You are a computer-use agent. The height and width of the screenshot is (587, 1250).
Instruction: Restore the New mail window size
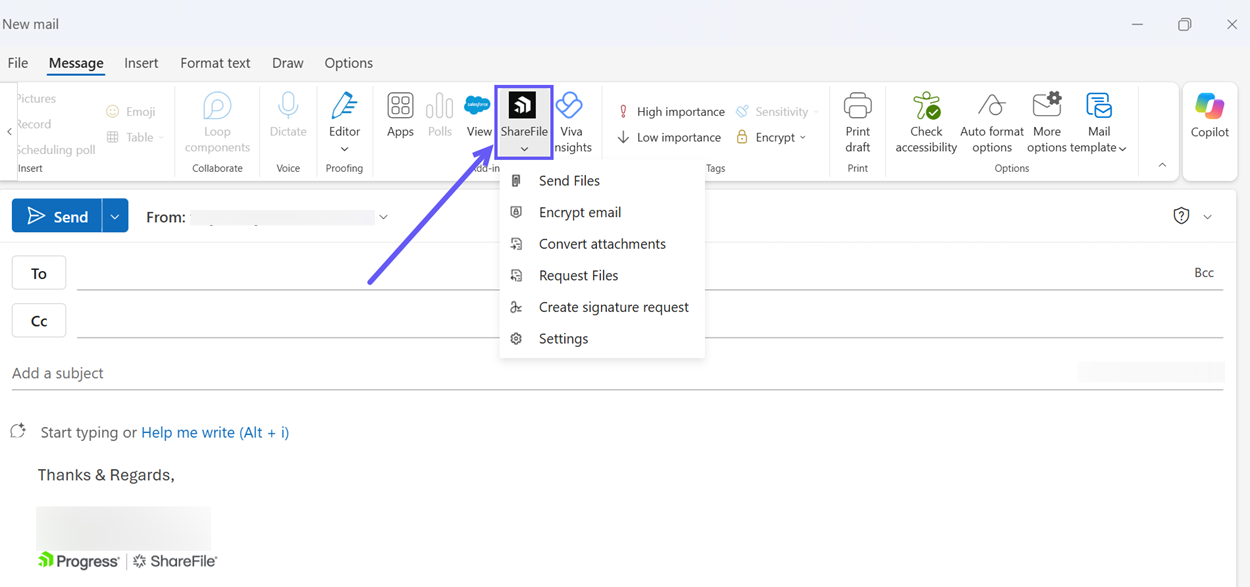click(1184, 24)
